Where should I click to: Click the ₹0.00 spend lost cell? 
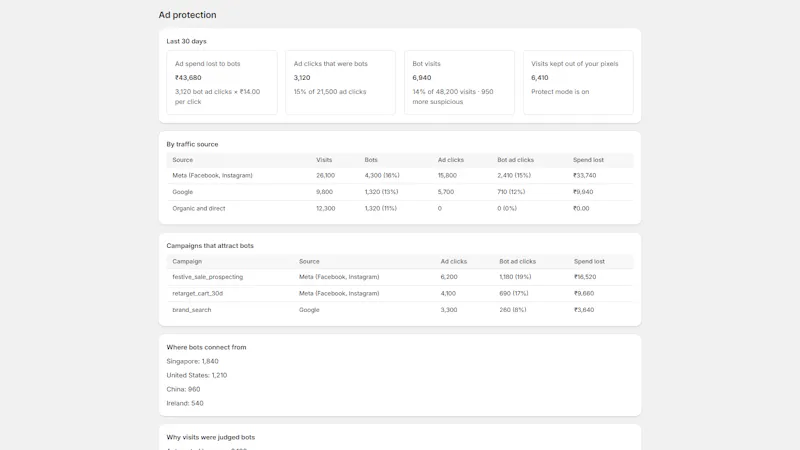point(581,208)
